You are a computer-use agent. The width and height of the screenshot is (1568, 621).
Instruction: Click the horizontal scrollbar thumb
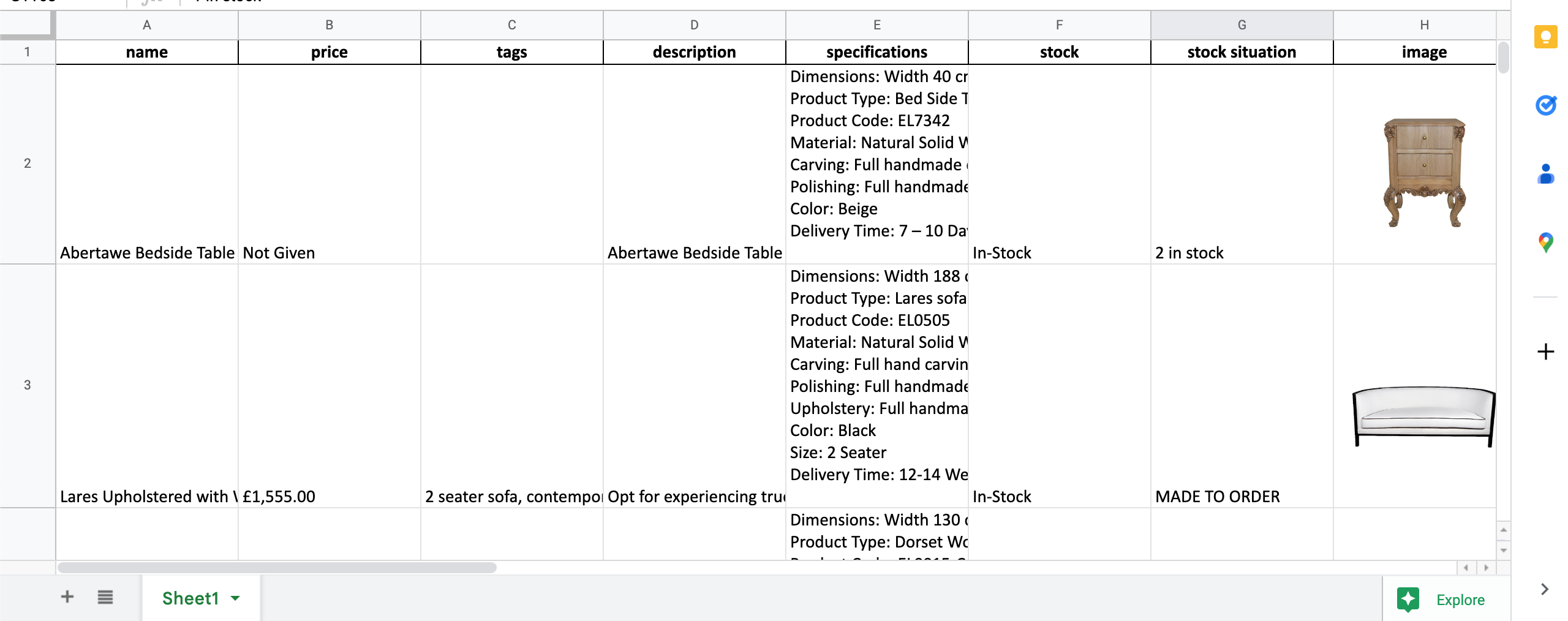click(x=277, y=568)
